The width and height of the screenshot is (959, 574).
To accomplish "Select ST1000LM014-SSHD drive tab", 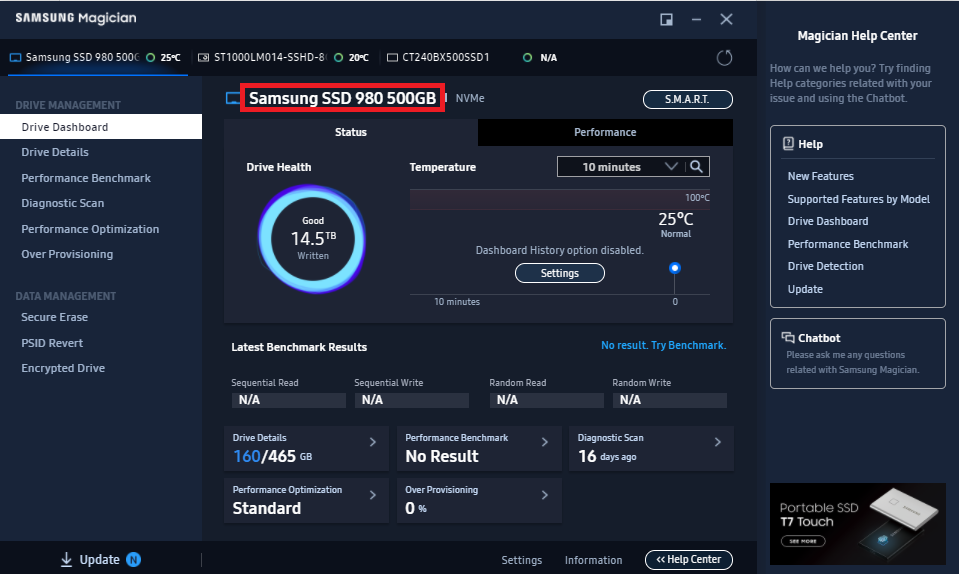I will tap(283, 57).
